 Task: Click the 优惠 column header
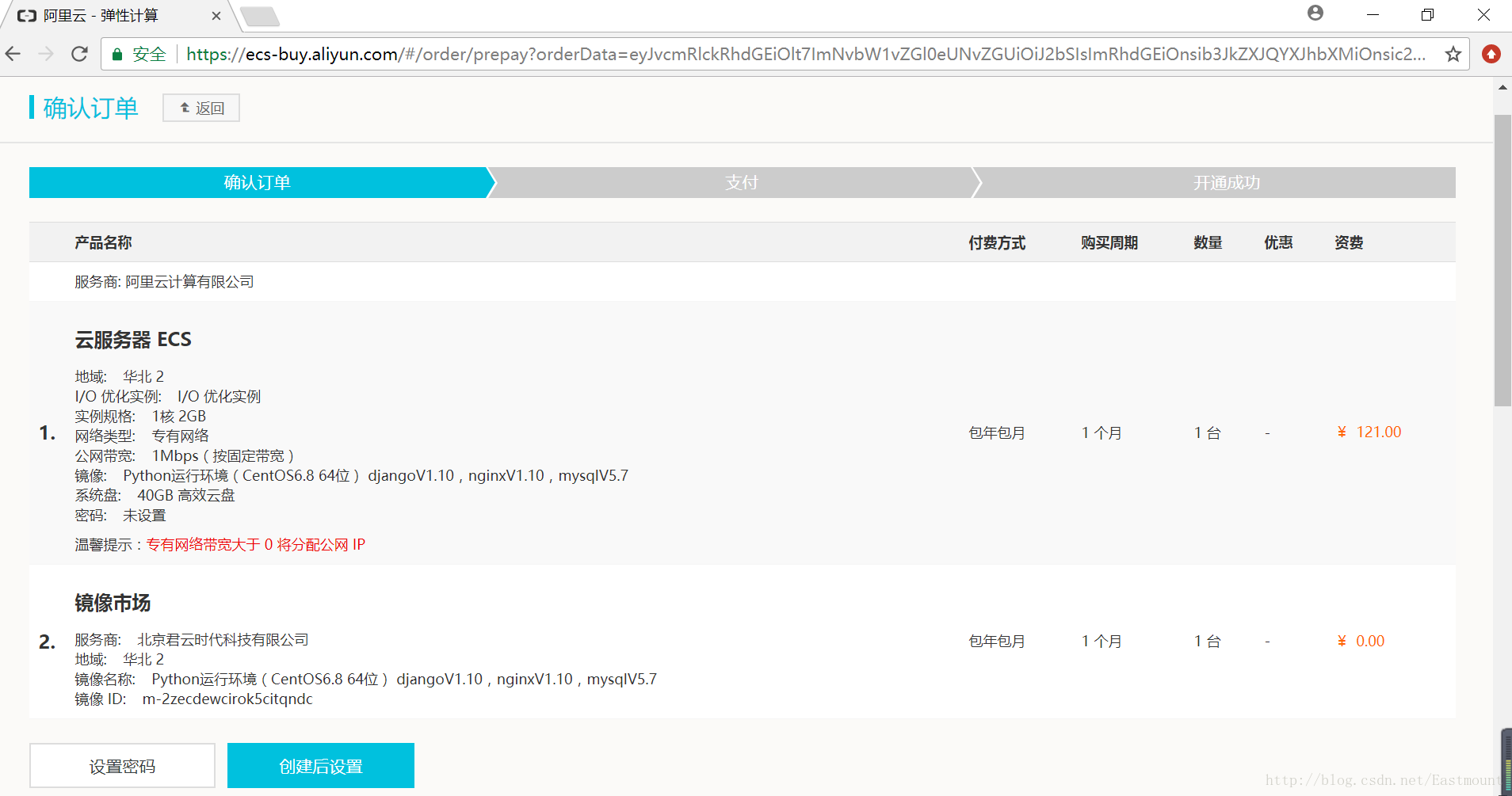(x=1278, y=242)
